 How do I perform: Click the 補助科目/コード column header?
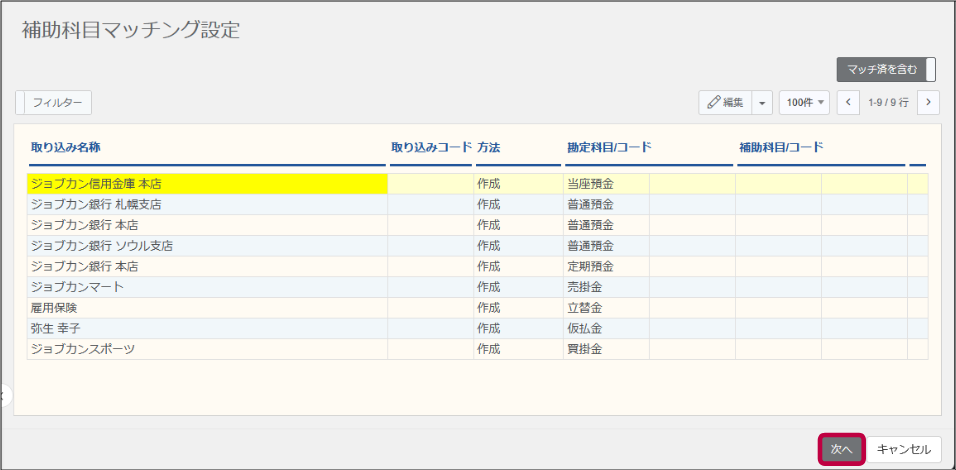[781, 147]
